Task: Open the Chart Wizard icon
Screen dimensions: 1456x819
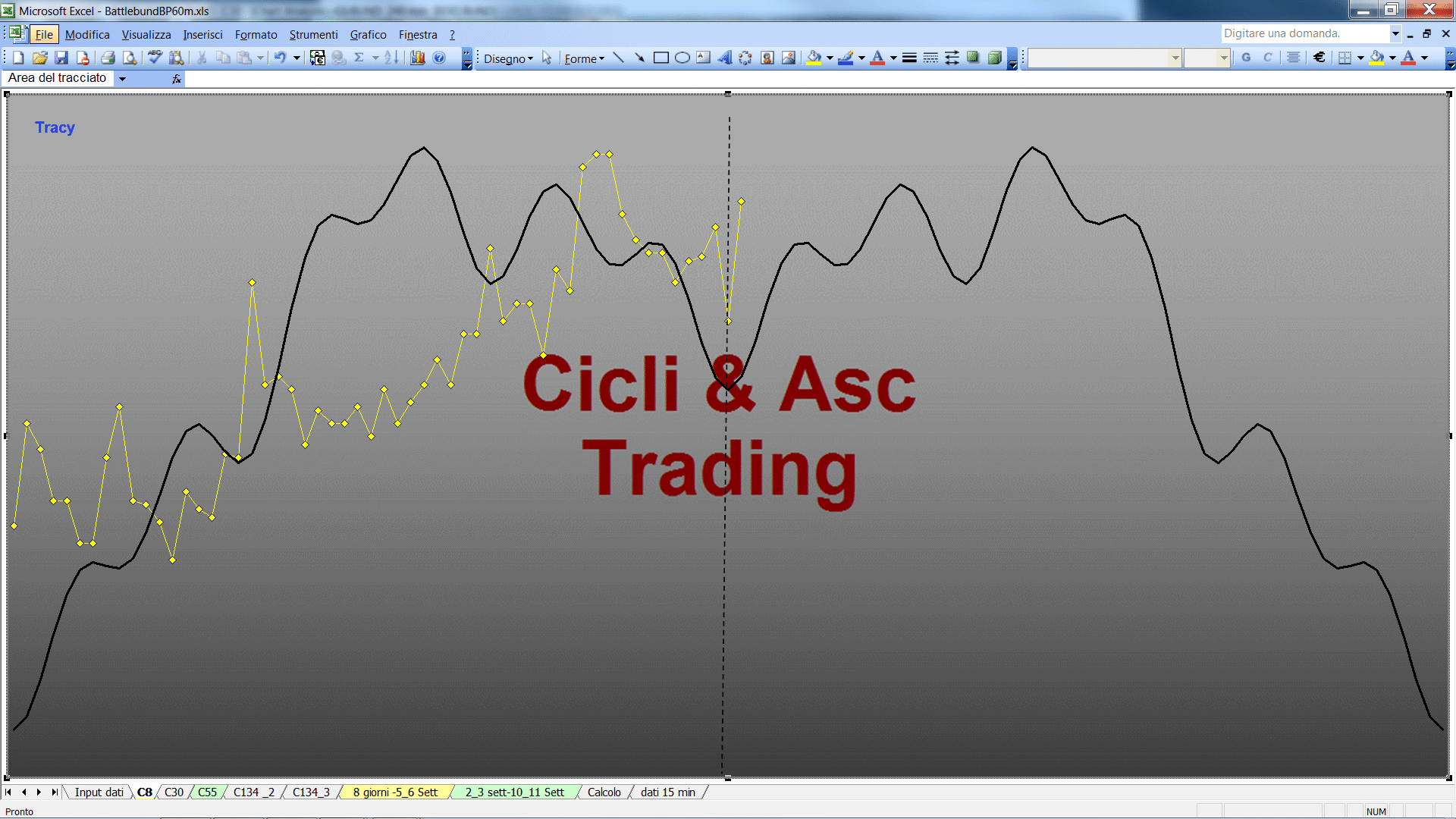Action: (x=417, y=58)
